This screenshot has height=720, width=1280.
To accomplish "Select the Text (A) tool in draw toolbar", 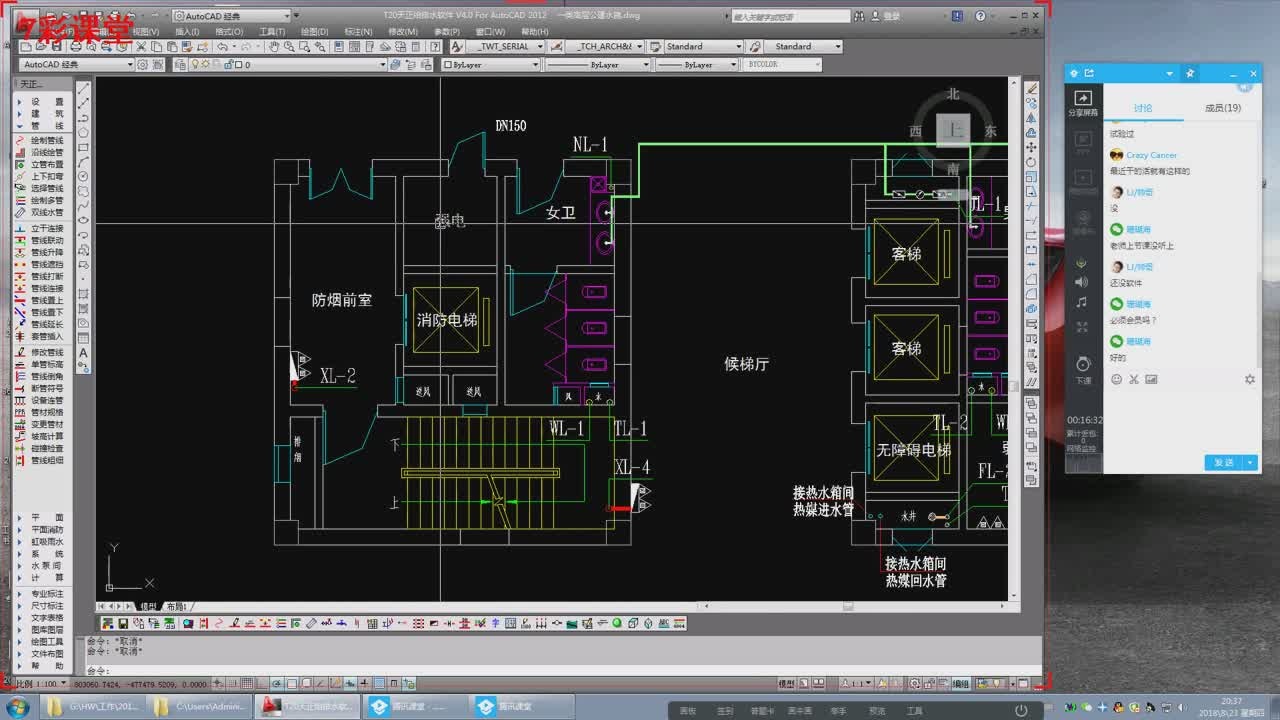I will [x=84, y=353].
